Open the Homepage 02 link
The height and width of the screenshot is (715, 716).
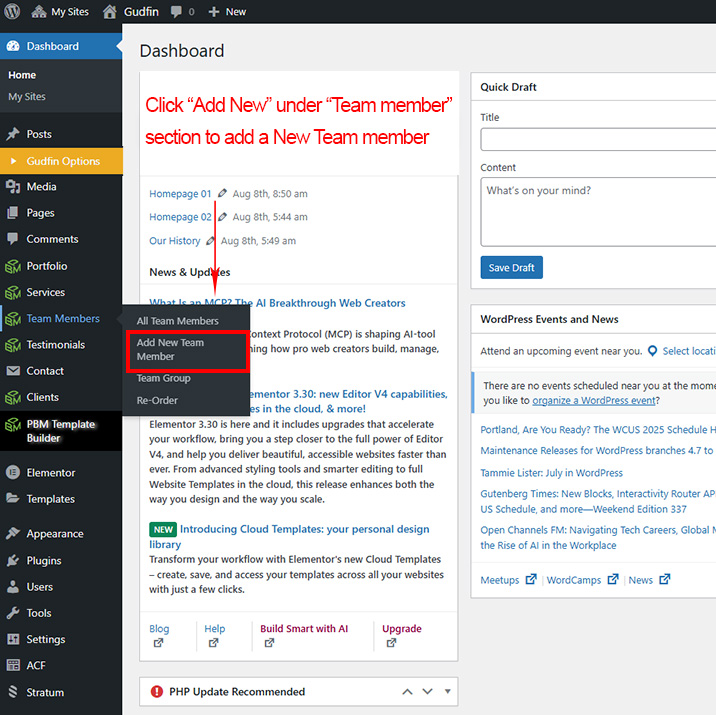click(x=180, y=217)
